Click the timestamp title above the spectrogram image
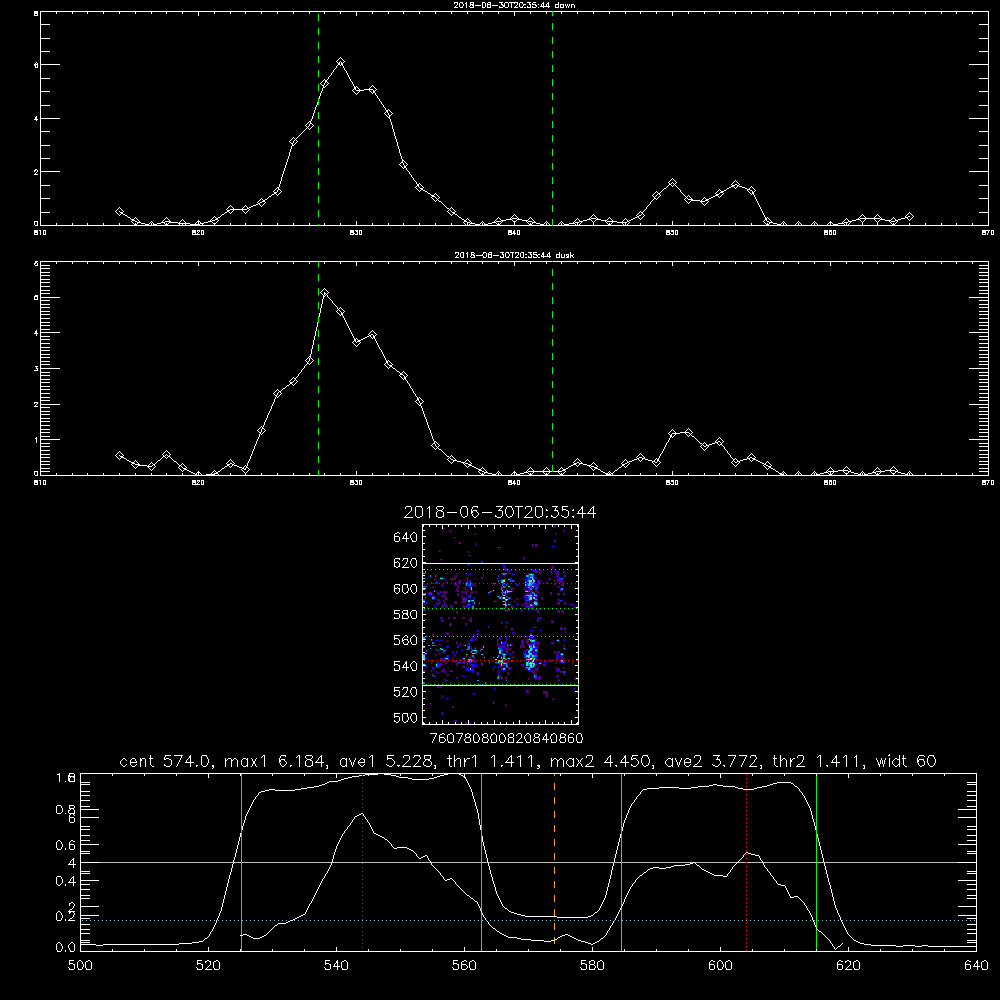Image resolution: width=1000 pixels, height=1000 pixels. coord(500,512)
